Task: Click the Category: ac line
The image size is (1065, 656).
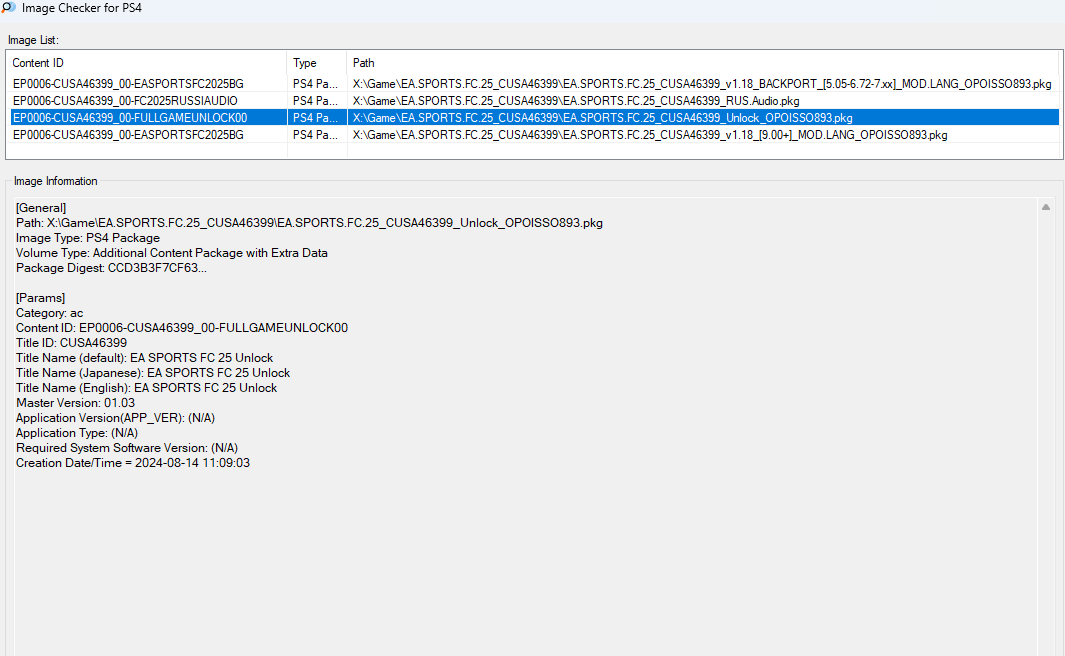Action: (x=50, y=313)
